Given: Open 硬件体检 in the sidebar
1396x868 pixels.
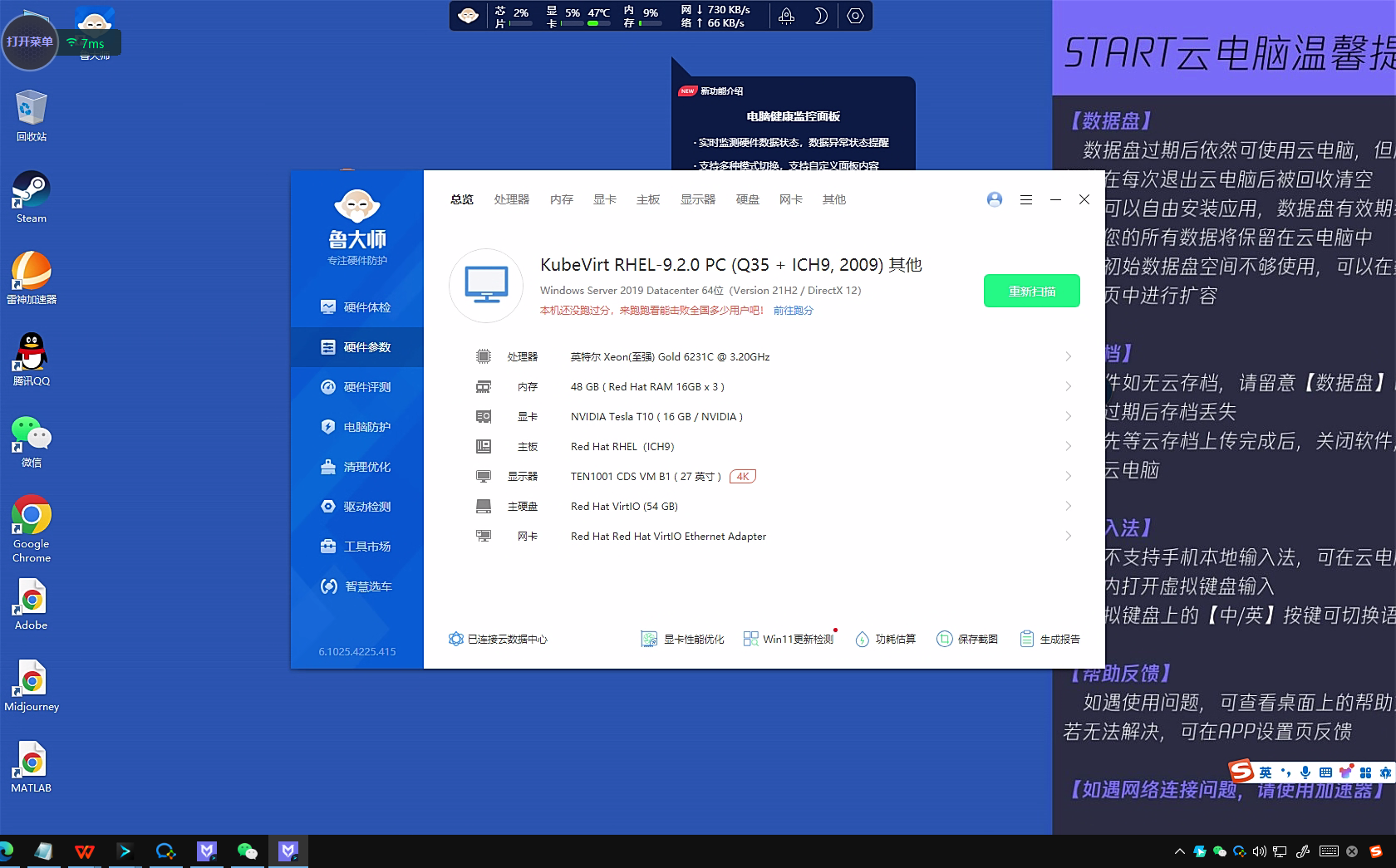Looking at the screenshot, I should (x=356, y=307).
